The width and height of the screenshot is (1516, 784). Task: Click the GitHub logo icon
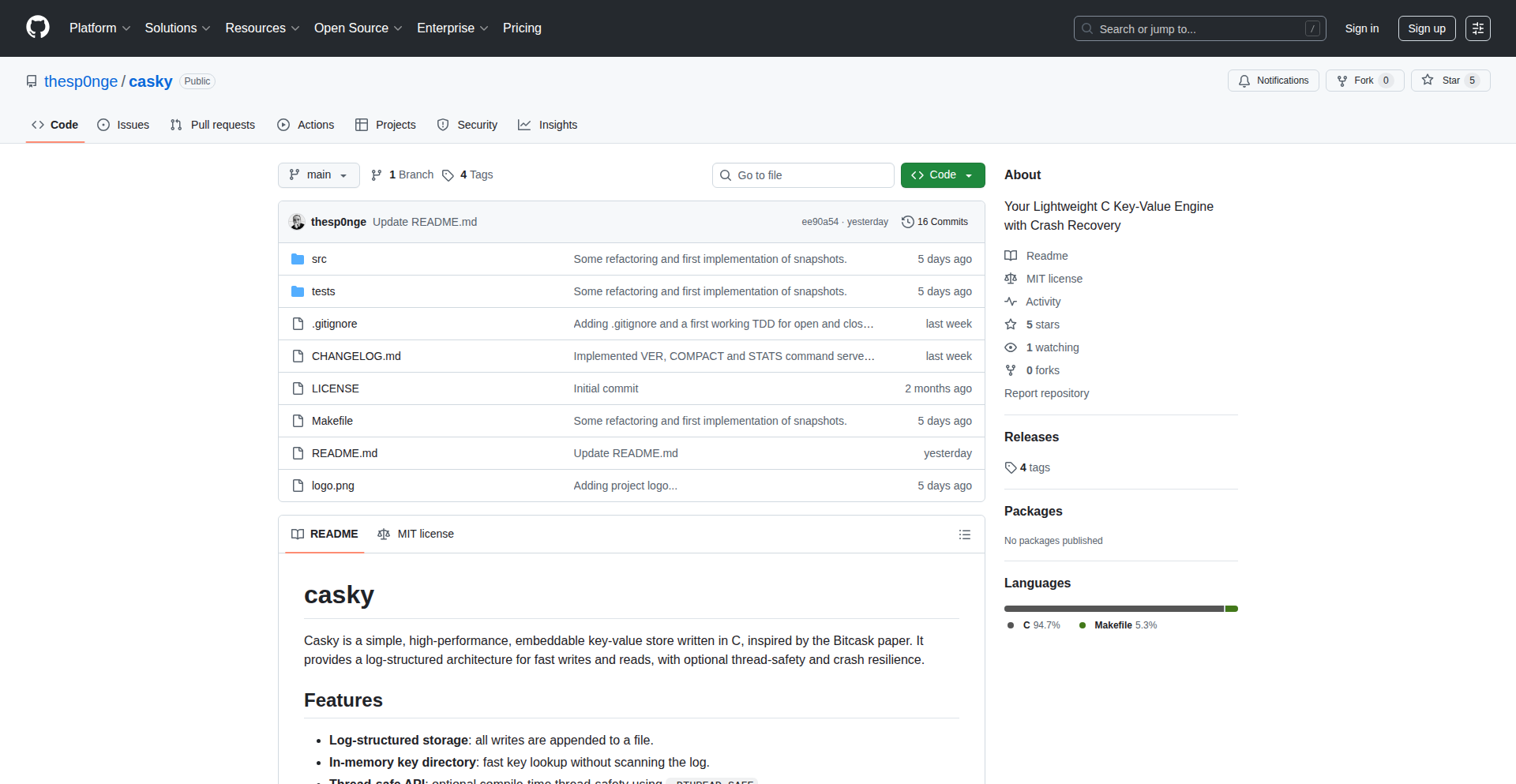[x=37, y=28]
